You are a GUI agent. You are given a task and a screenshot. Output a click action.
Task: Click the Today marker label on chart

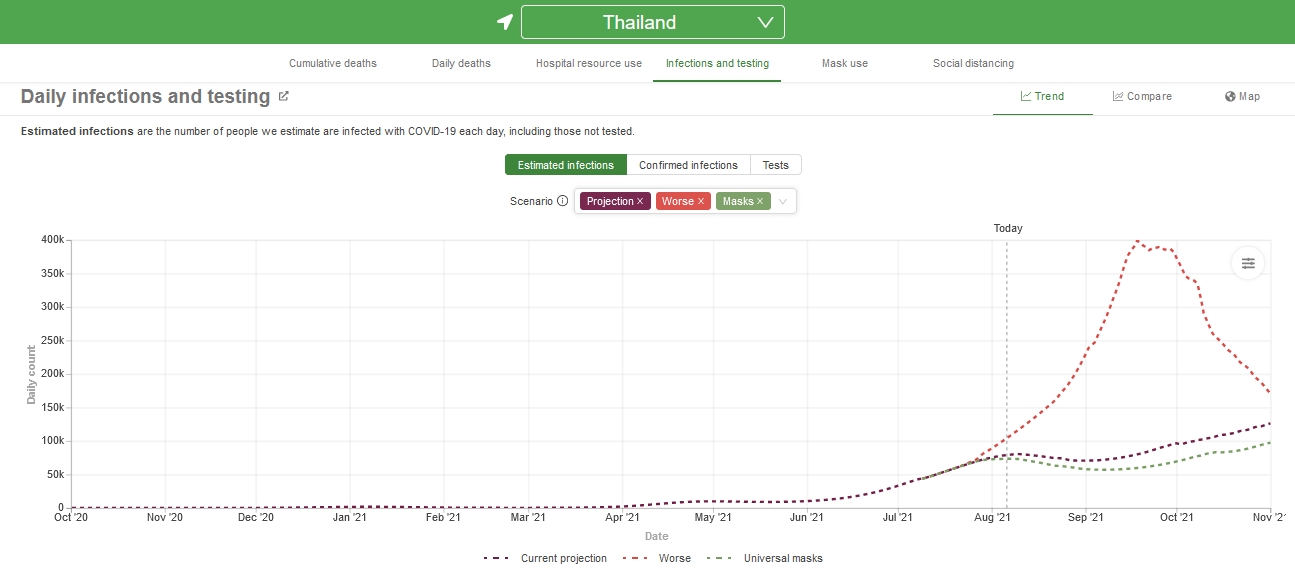click(x=1008, y=228)
